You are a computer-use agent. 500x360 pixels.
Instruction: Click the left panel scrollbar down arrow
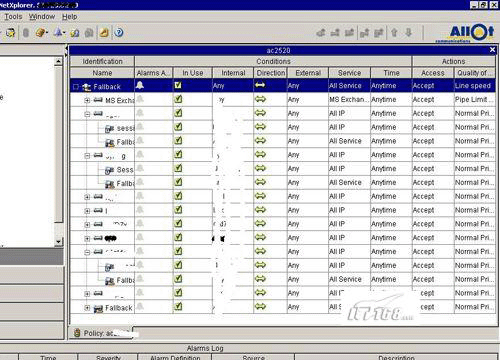click(x=58, y=242)
